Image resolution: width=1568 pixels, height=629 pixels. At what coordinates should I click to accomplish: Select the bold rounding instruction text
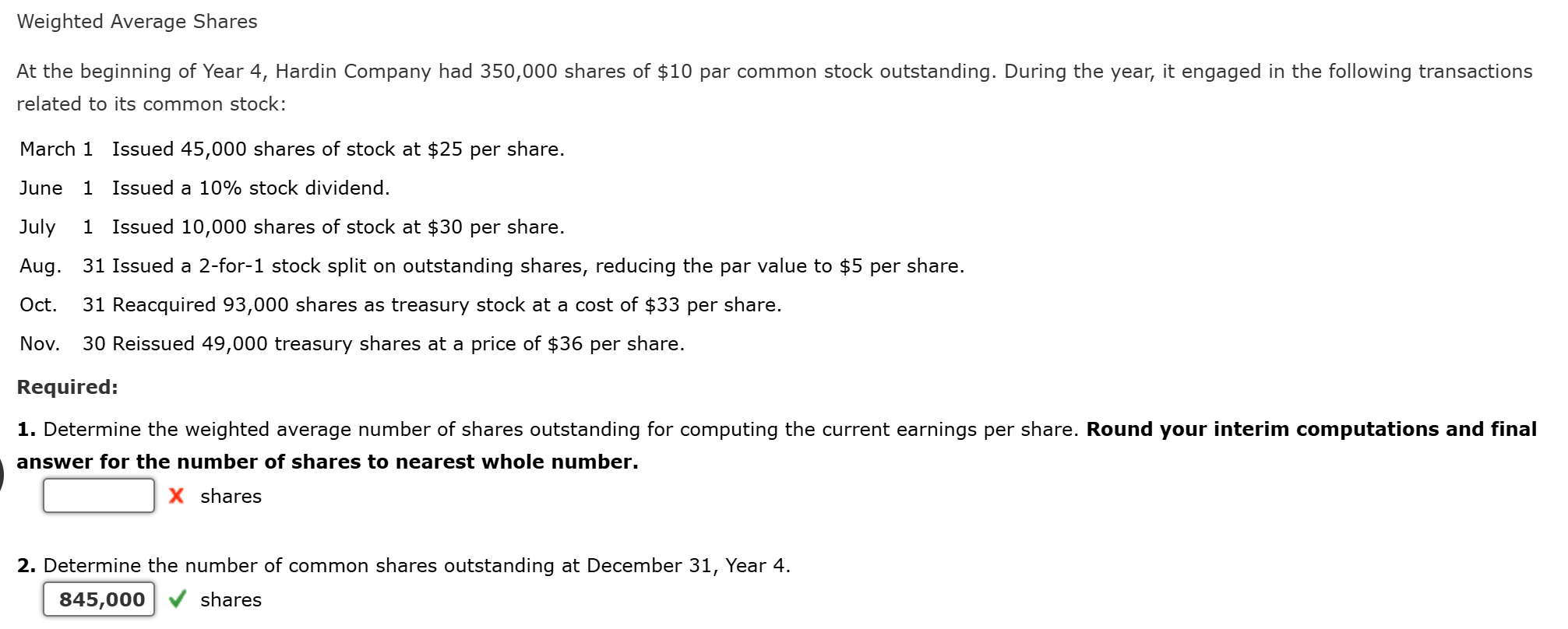pos(327,462)
